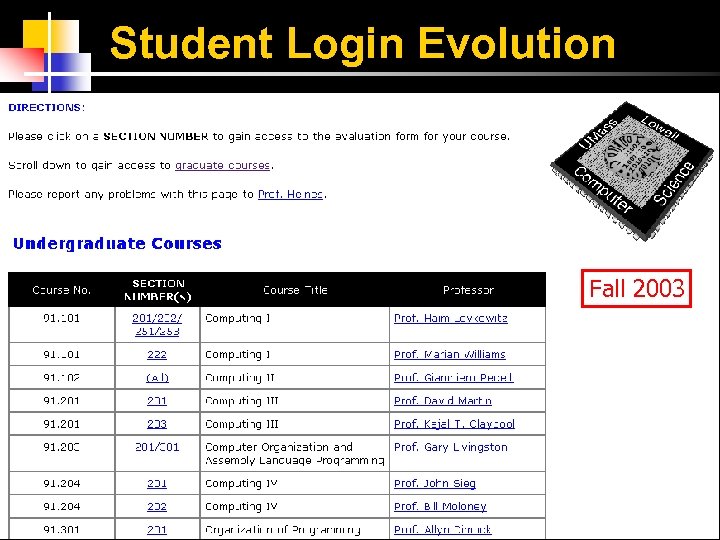Click course number 91.204 in Sieg's row

tap(62, 484)
